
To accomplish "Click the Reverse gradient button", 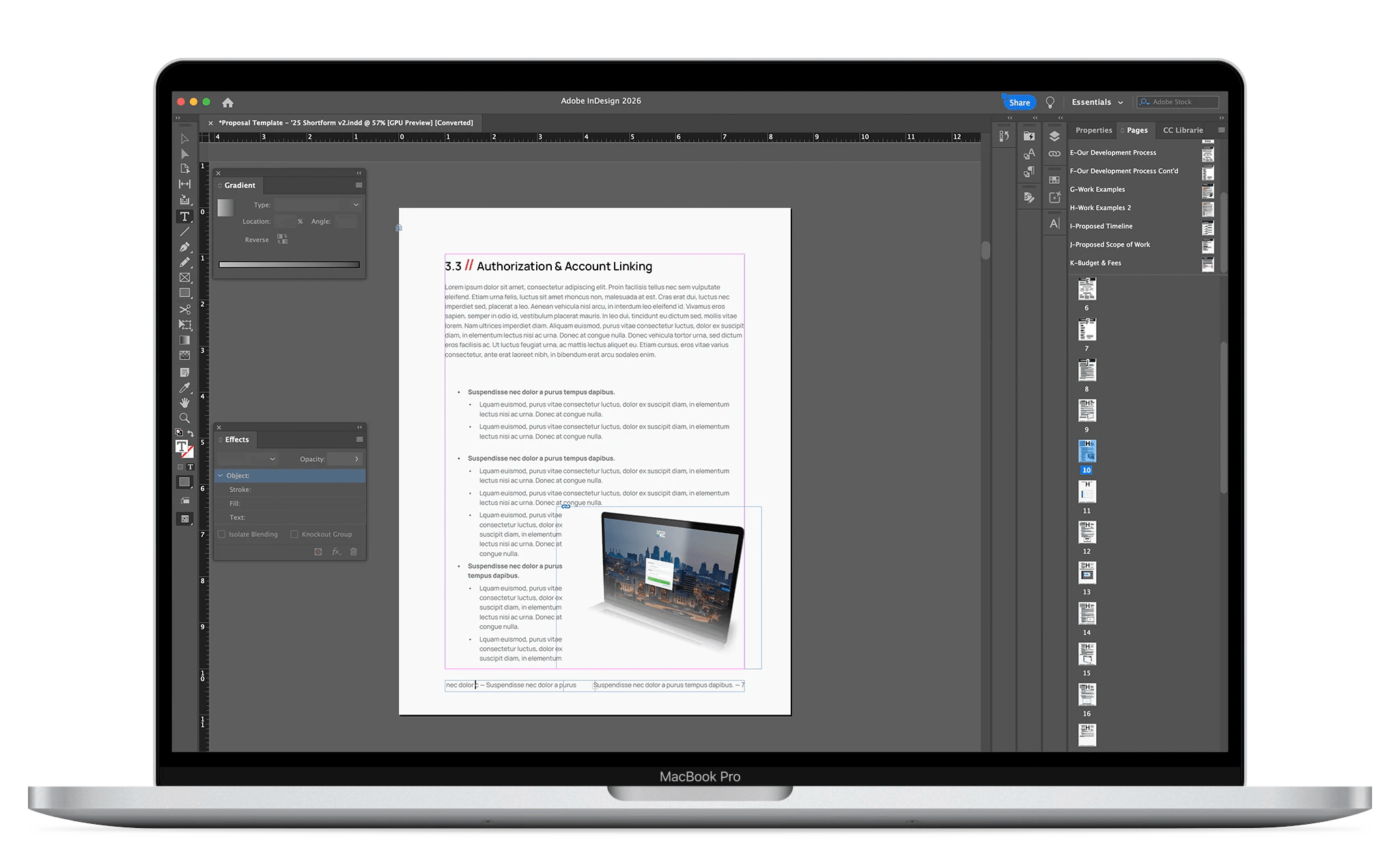I will [282, 238].
